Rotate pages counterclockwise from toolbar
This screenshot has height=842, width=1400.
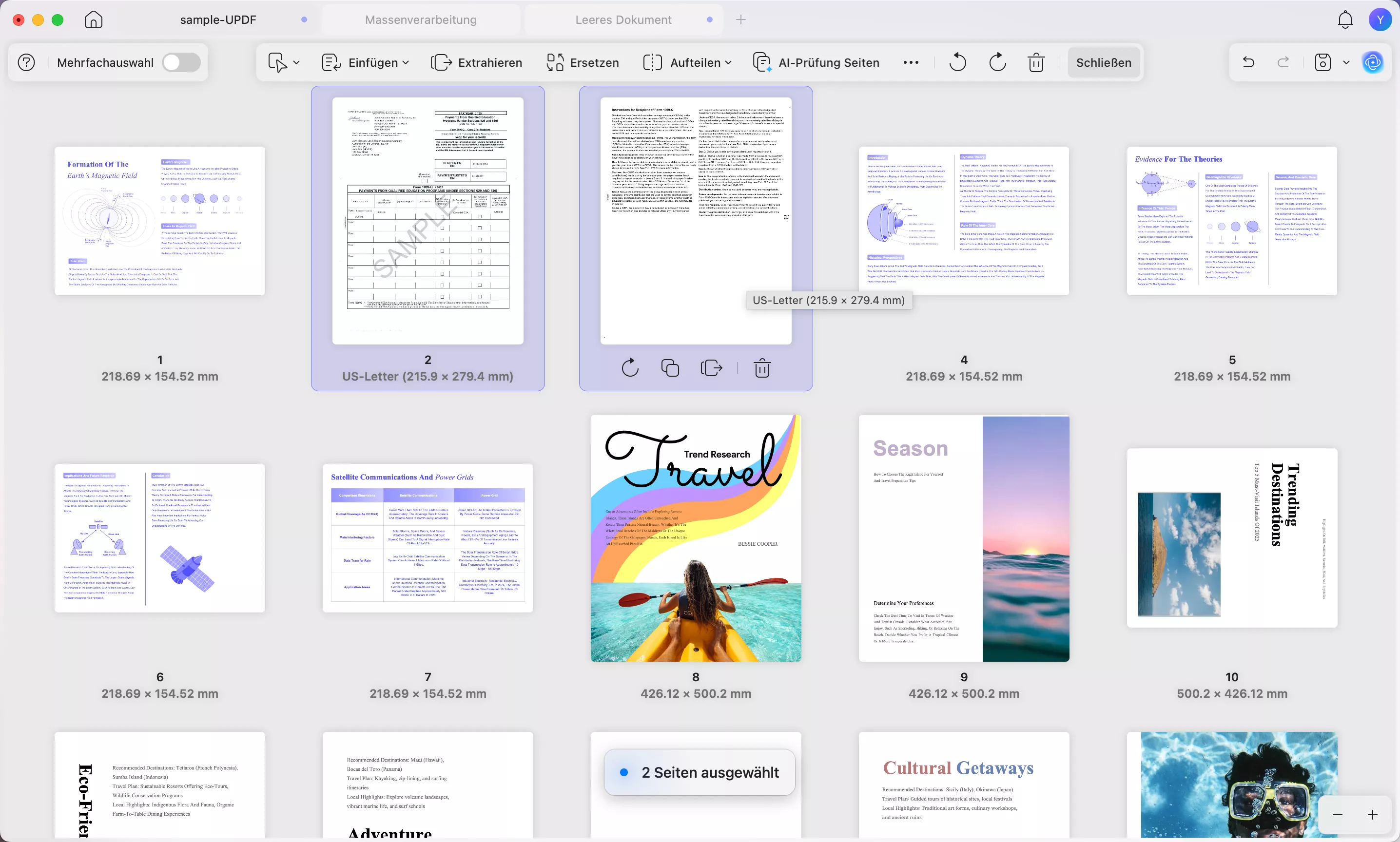click(957, 62)
